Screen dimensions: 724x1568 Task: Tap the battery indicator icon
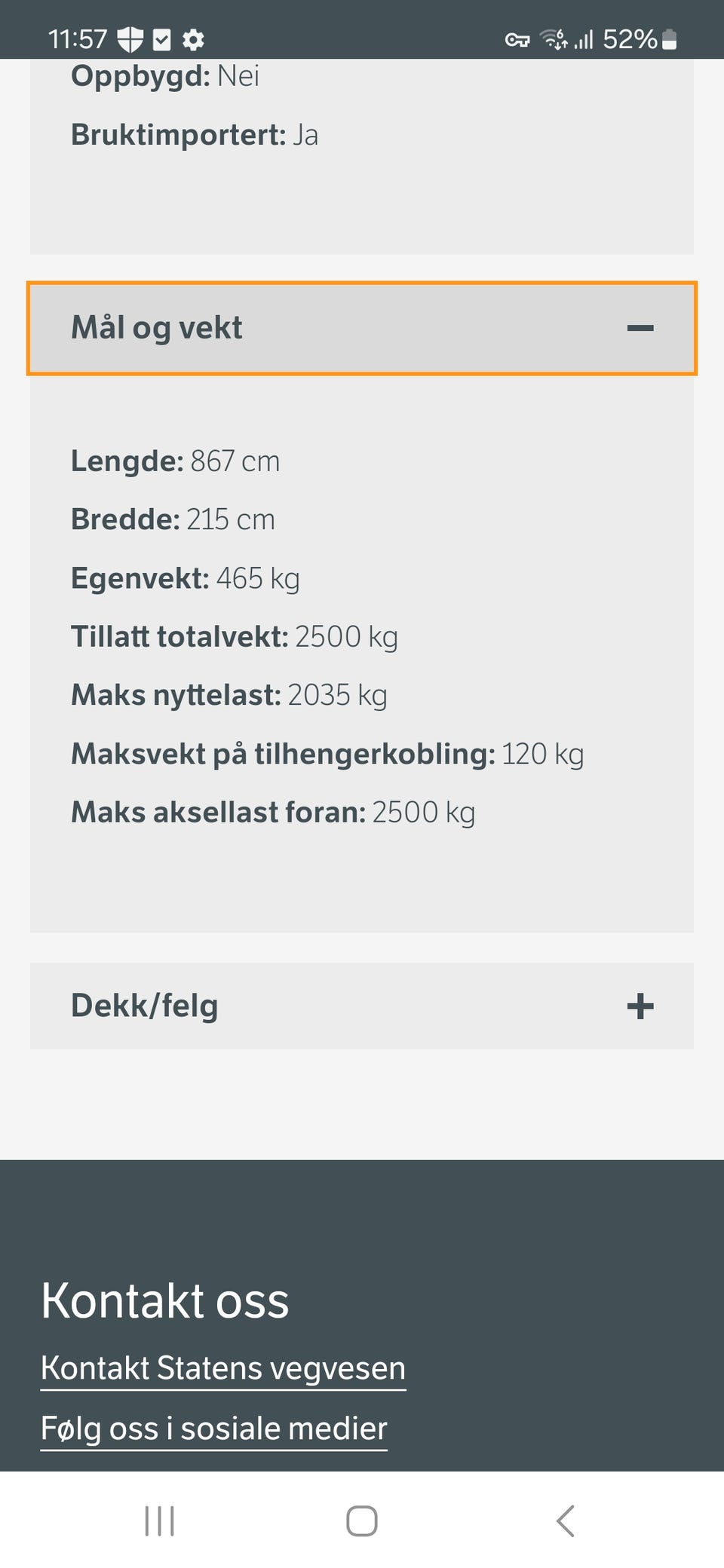670,39
